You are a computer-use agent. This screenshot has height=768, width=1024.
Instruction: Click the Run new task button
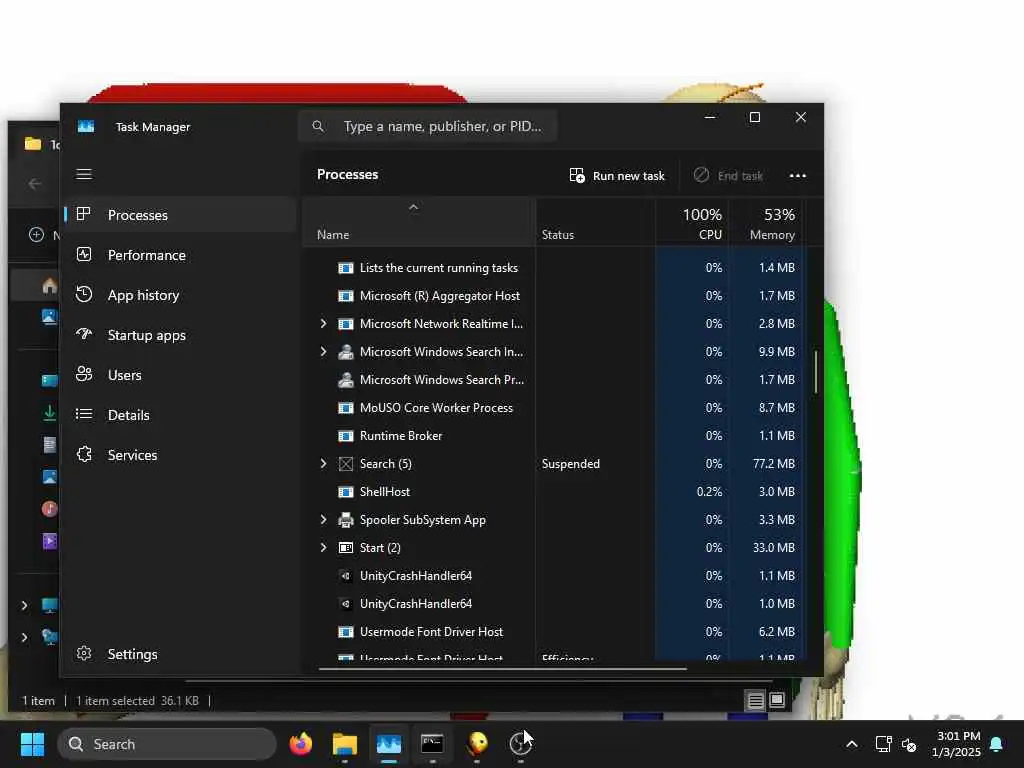617,175
